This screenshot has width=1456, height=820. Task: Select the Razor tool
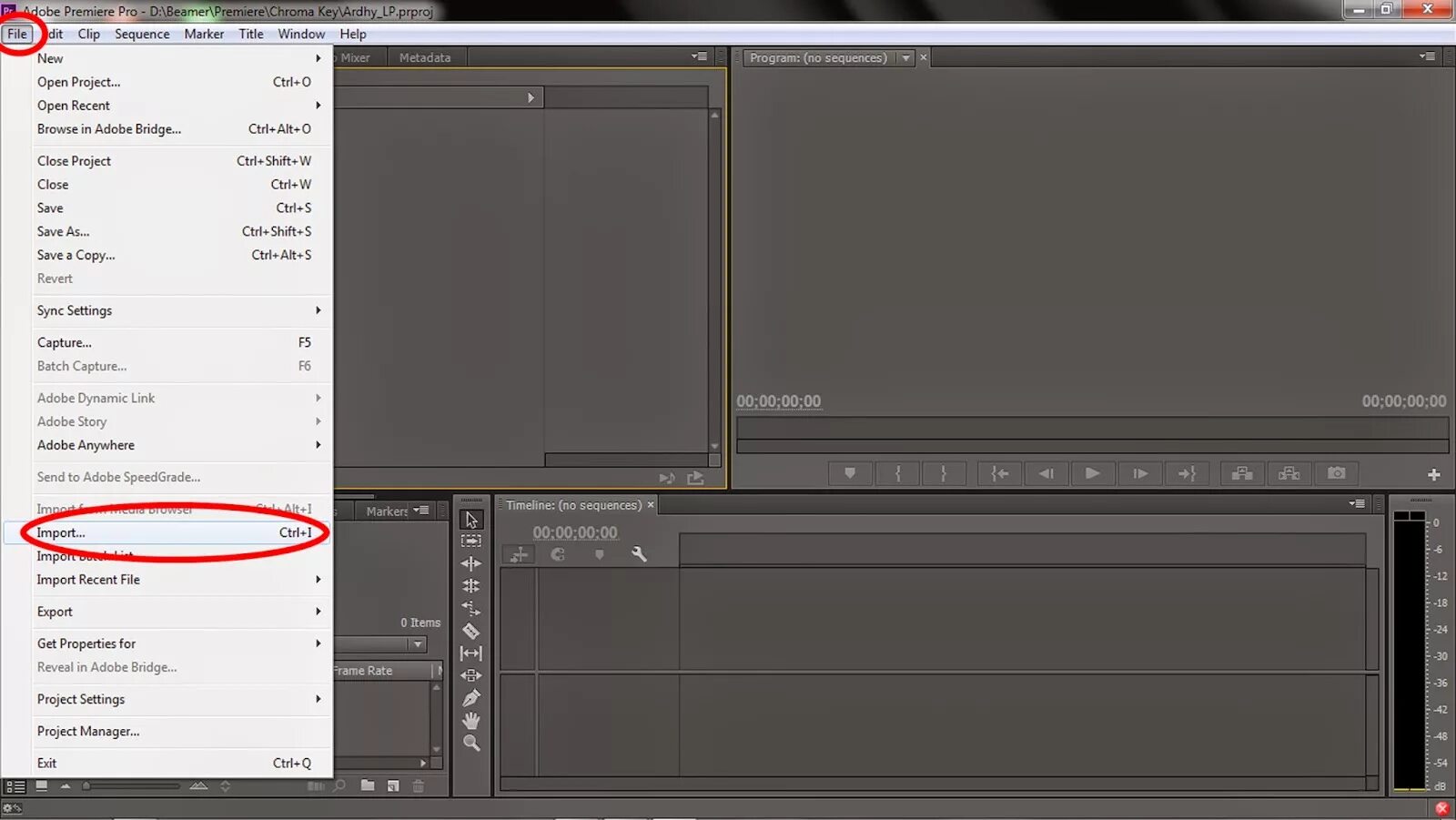[471, 631]
